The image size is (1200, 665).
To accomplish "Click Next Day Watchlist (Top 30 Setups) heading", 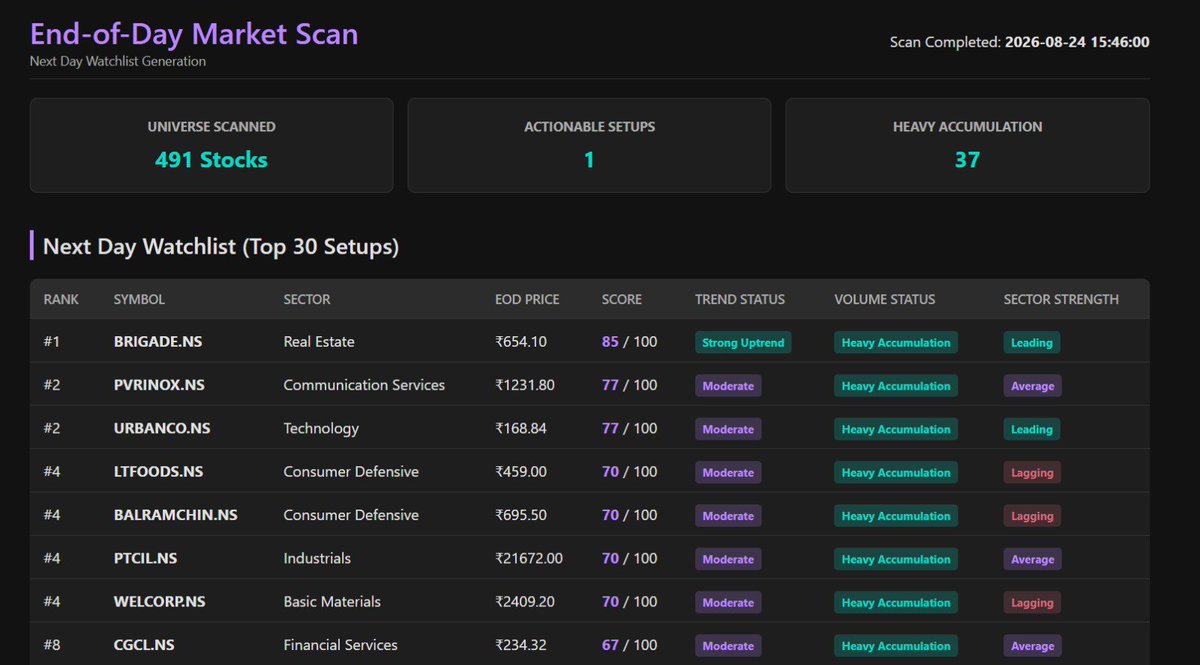I will click(x=221, y=246).
